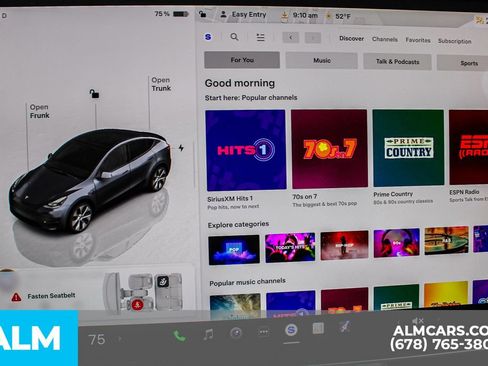Tap the SiriusXM logo in media header
The height and width of the screenshot is (366, 488).
coord(208,37)
